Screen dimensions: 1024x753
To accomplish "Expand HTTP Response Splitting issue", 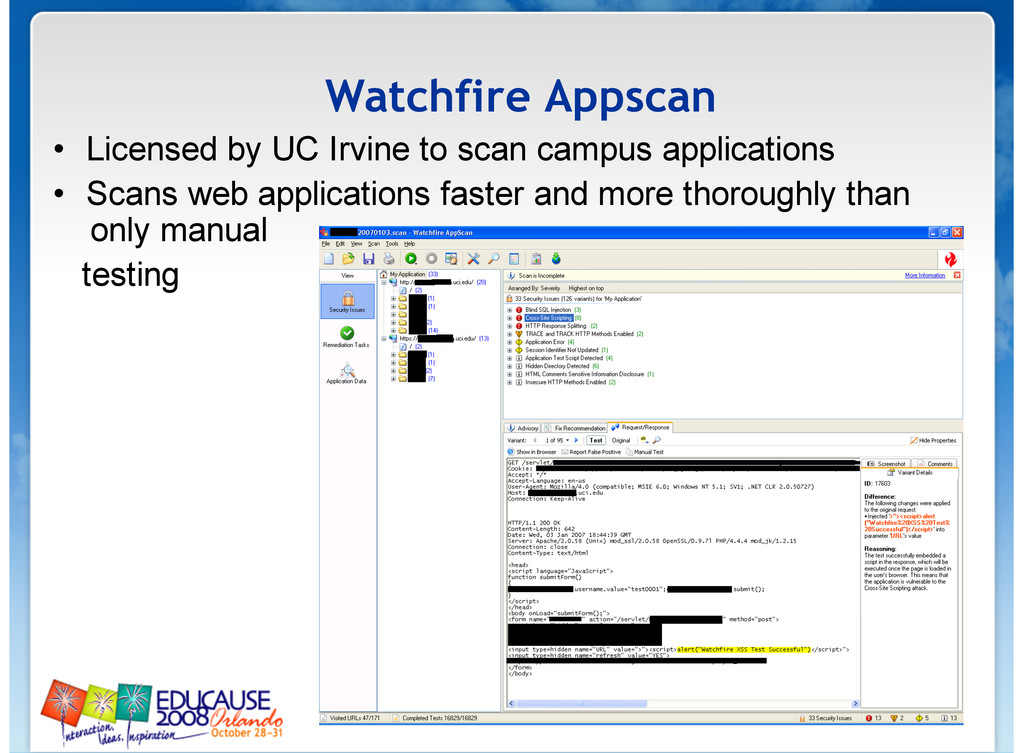I will pos(510,326).
